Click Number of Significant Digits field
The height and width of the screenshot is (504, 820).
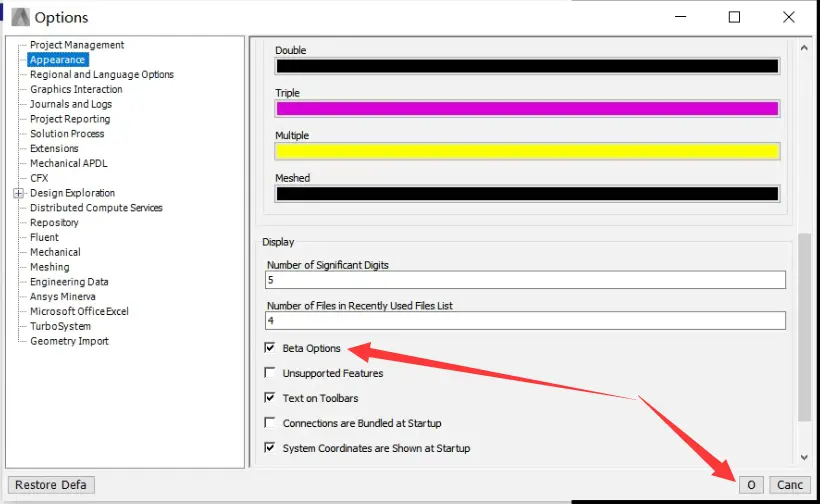tap(525, 280)
